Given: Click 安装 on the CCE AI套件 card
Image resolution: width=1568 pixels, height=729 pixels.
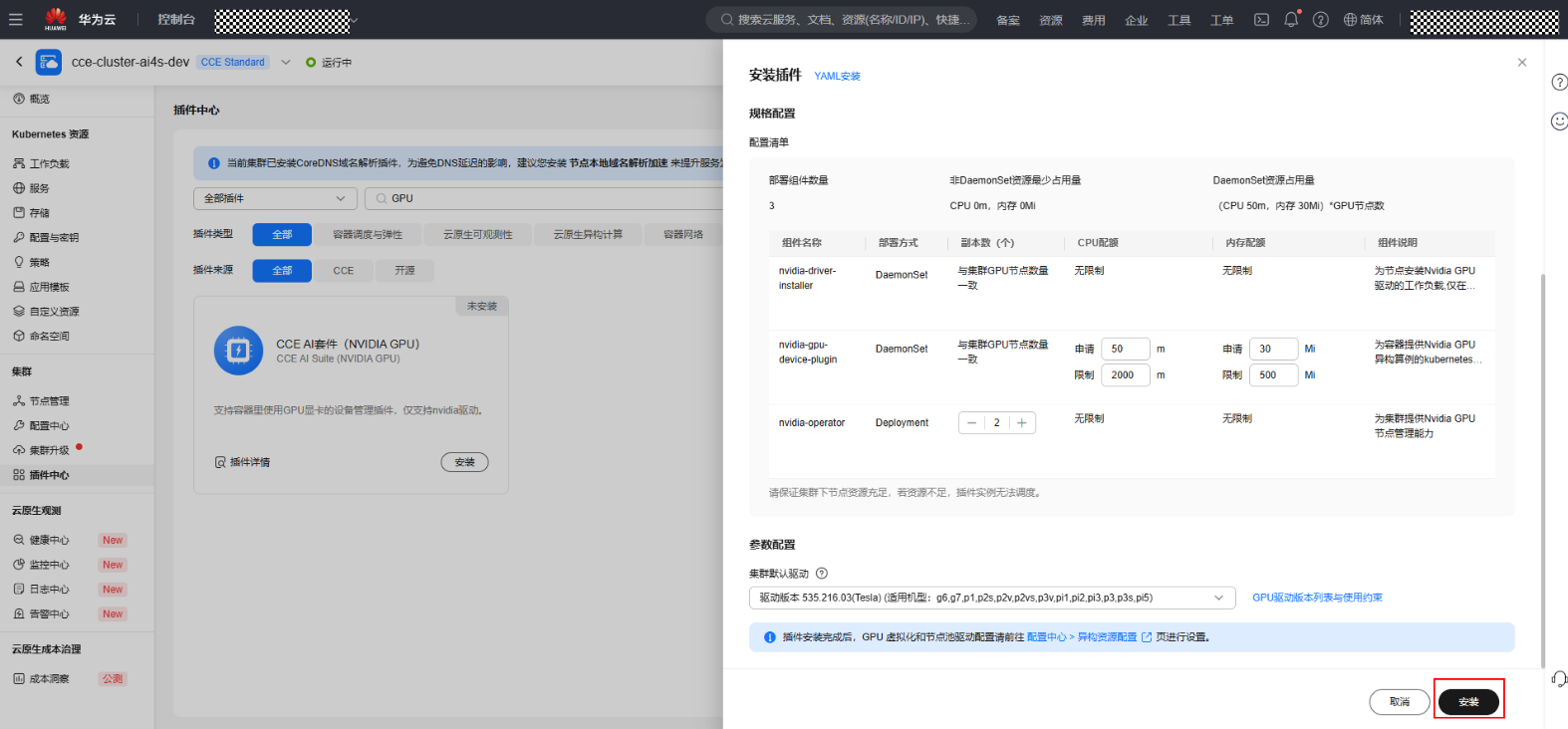Looking at the screenshot, I should click(465, 462).
